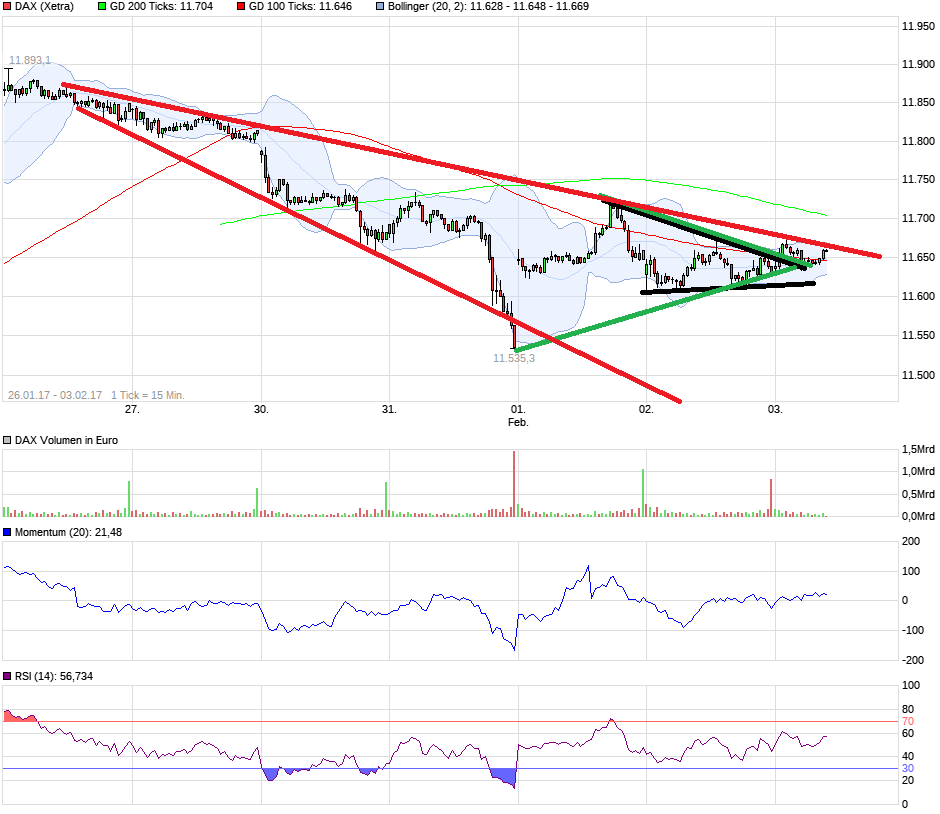Click the purple RSI legend swatch
Screen dimensions: 940x814
tap(7, 676)
